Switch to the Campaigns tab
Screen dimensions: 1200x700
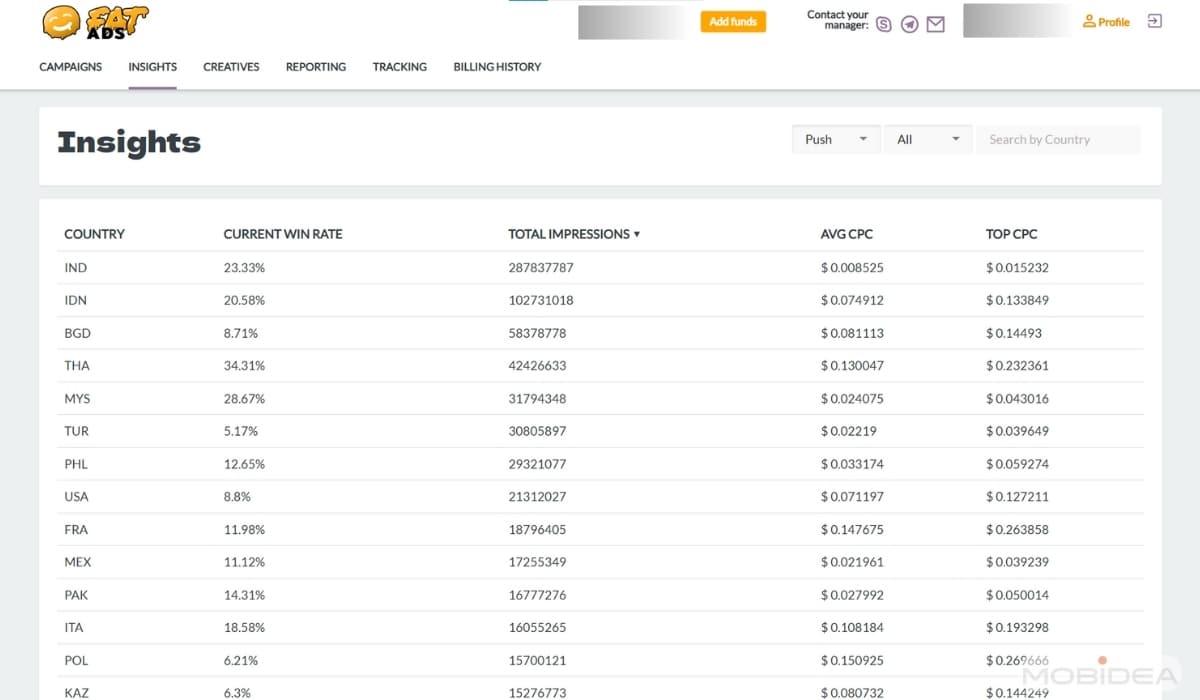point(70,67)
